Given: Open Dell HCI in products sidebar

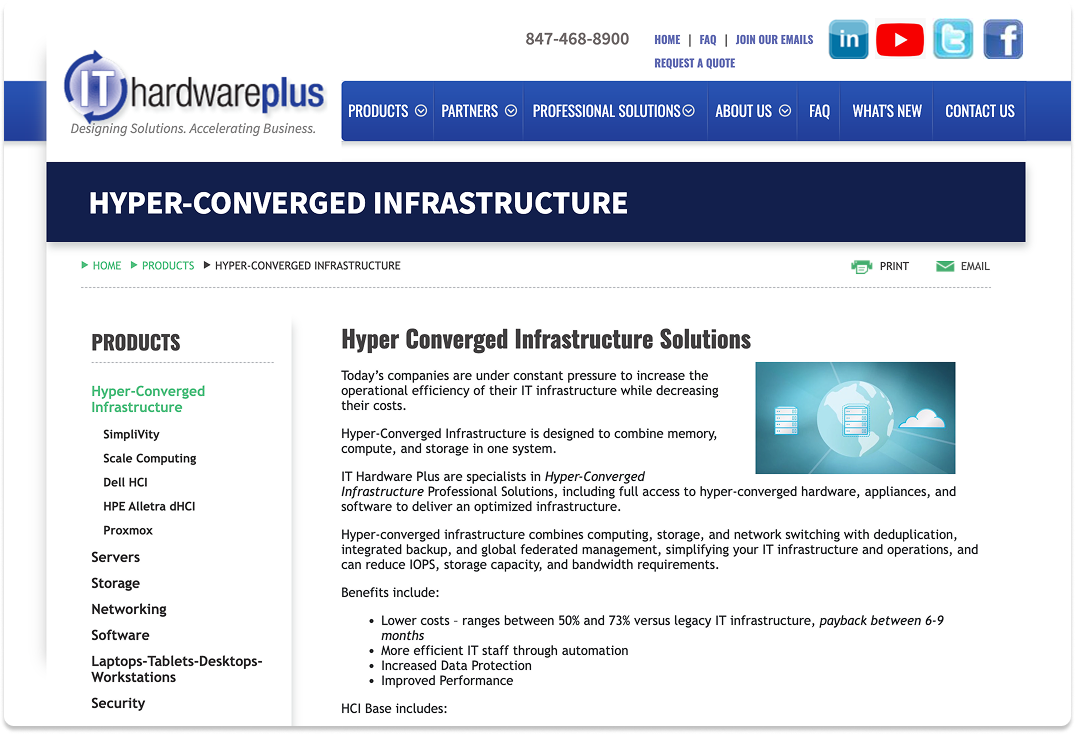Looking at the screenshot, I should click(125, 482).
